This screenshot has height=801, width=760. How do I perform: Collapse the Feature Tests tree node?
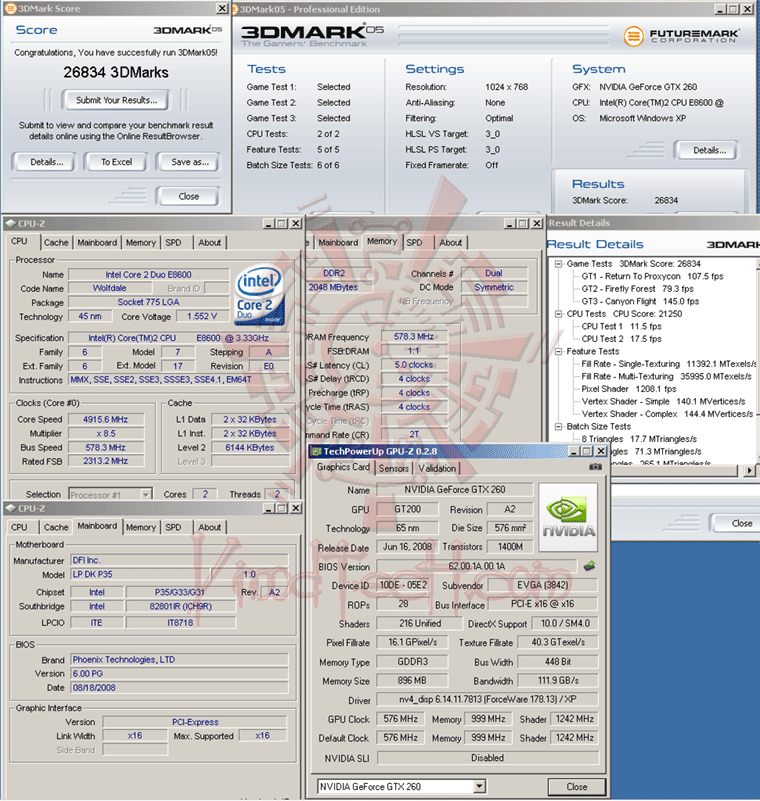click(559, 351)
